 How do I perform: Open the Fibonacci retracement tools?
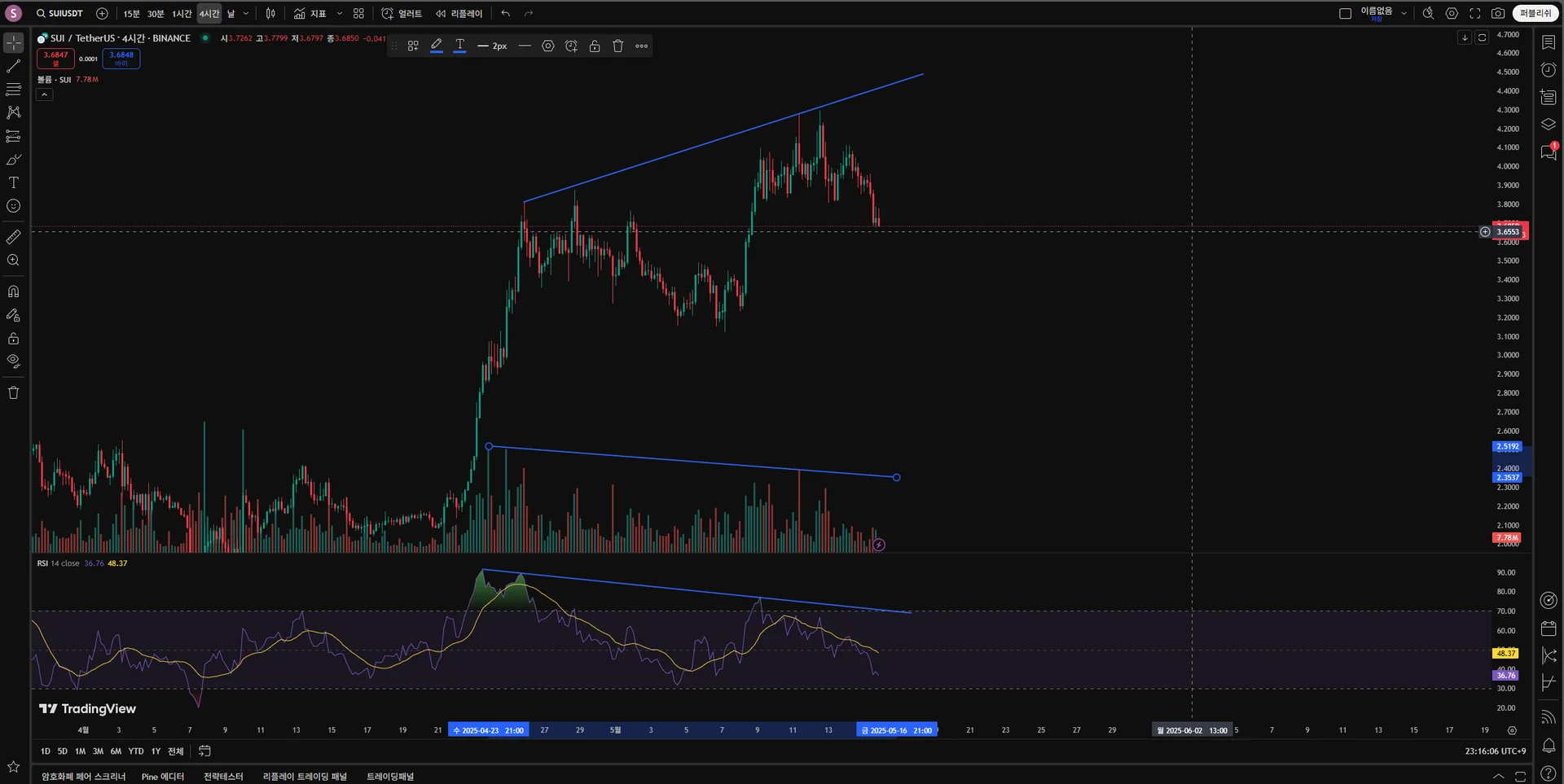pos(14,90)
